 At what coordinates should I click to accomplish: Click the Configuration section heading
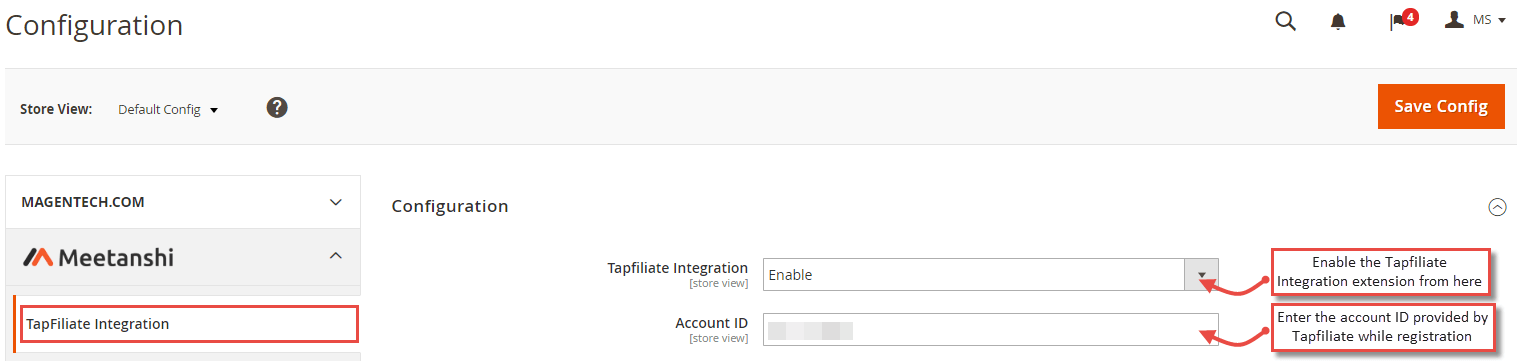click(450, 206)
